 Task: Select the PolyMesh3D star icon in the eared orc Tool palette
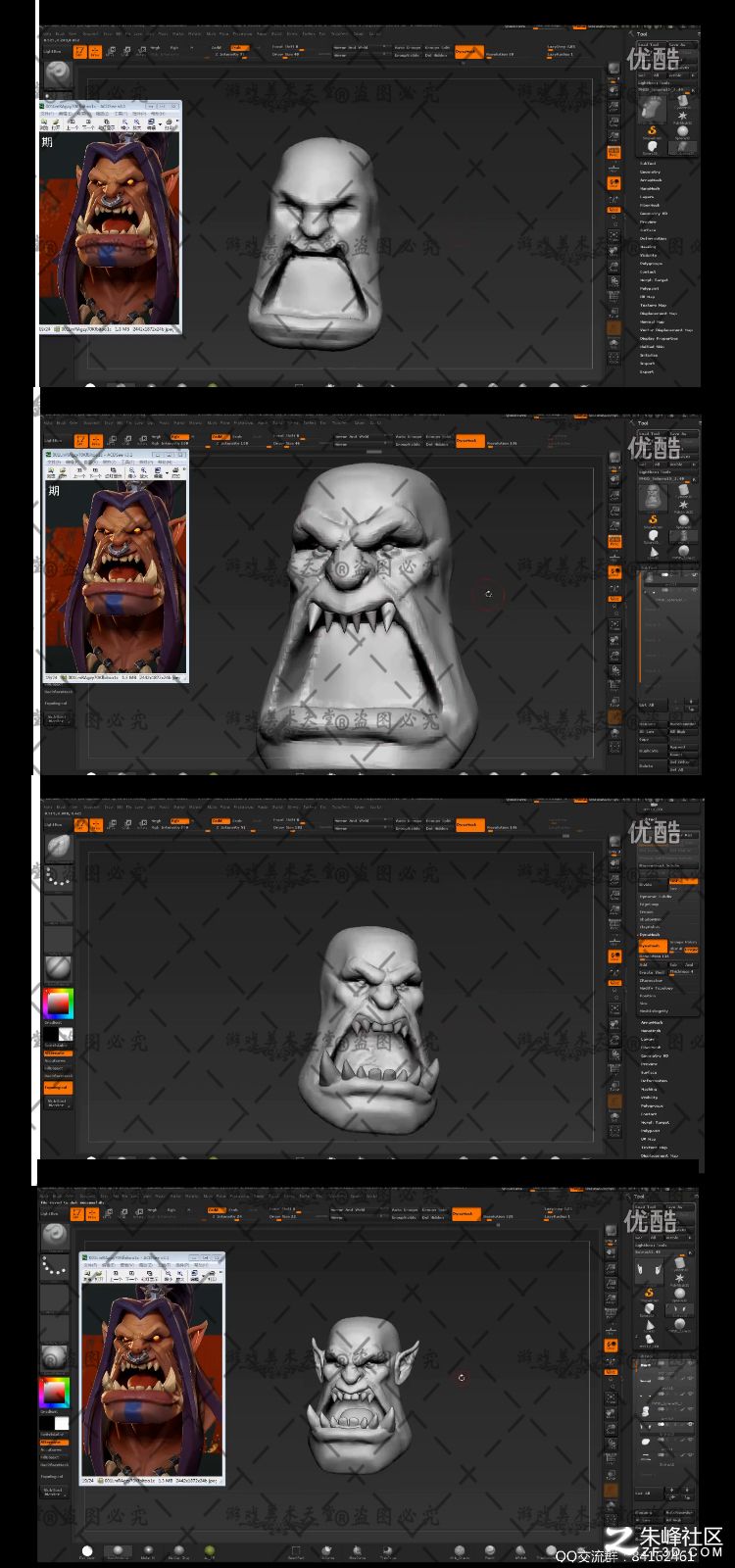[x=679, y=1279]
